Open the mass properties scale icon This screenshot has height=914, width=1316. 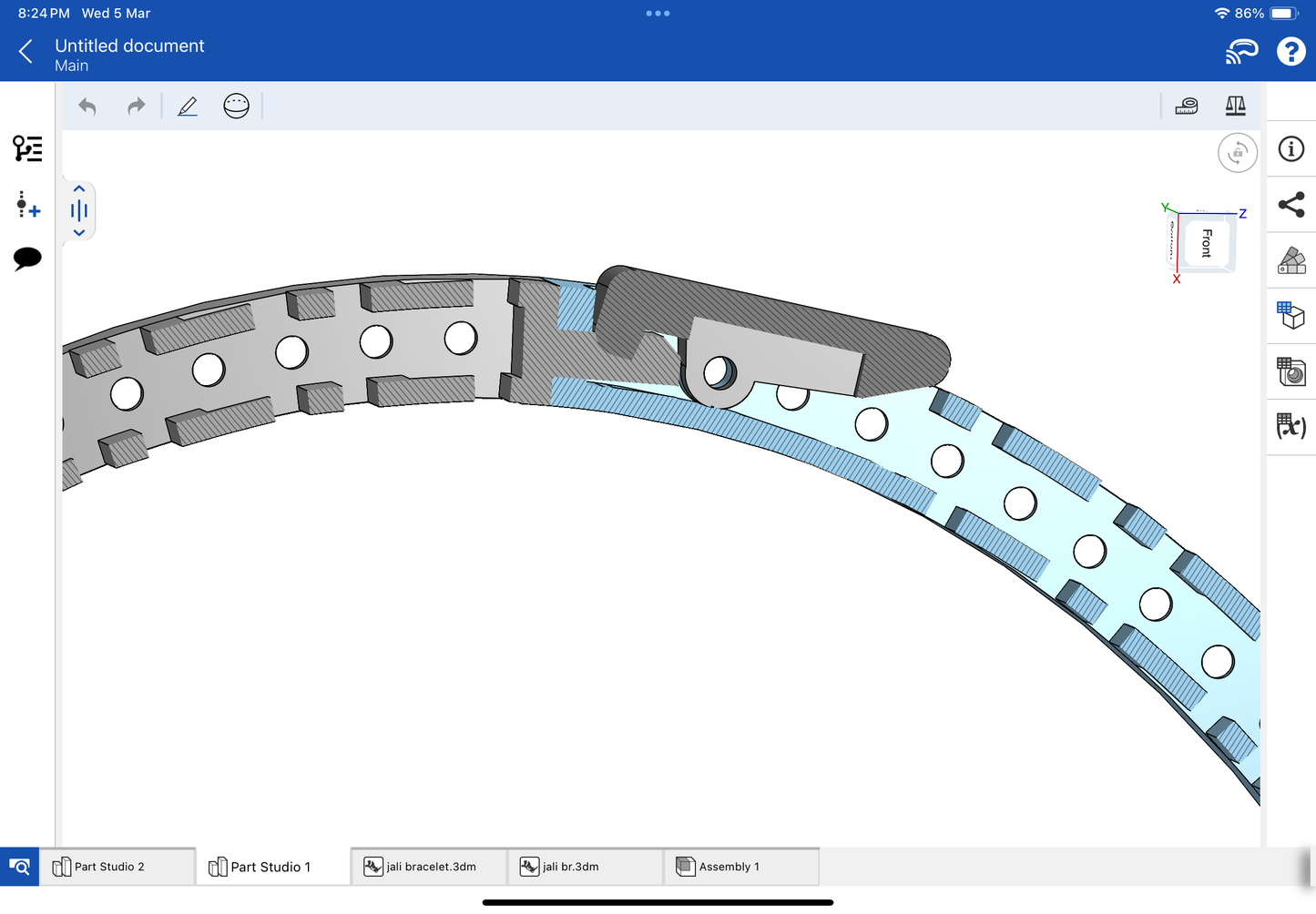[x=1235, y=107]
